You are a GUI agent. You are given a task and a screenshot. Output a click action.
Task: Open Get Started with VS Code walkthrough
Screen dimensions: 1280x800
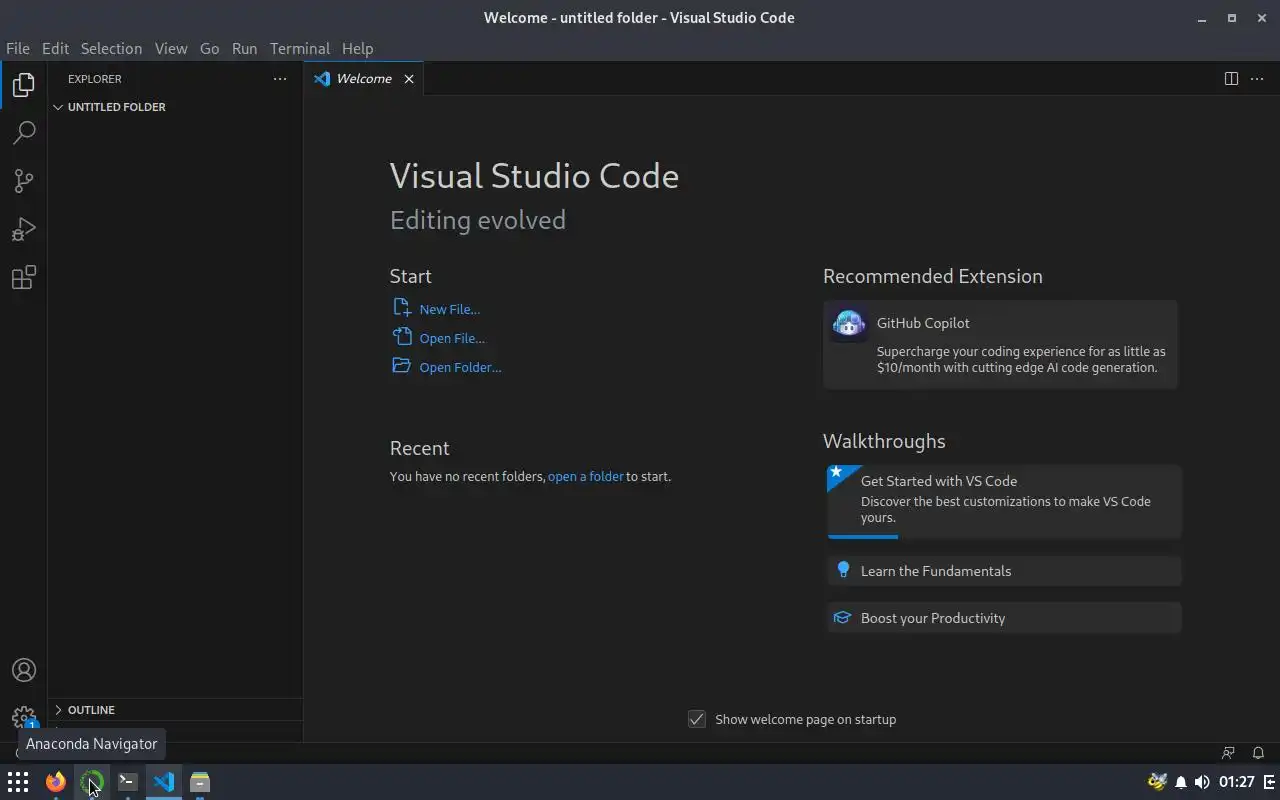pos(1005,502)
